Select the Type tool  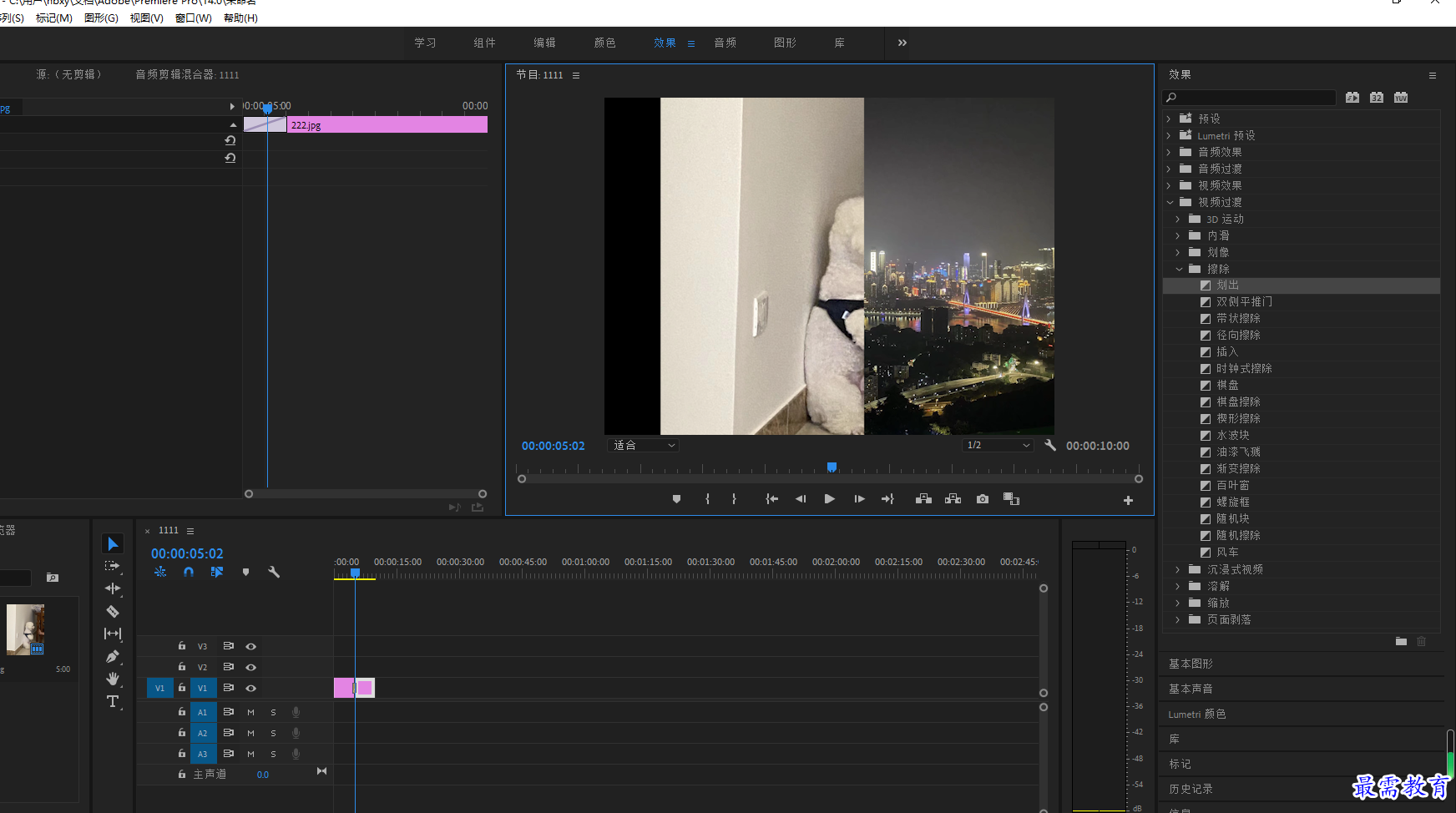tap(113, 701)
